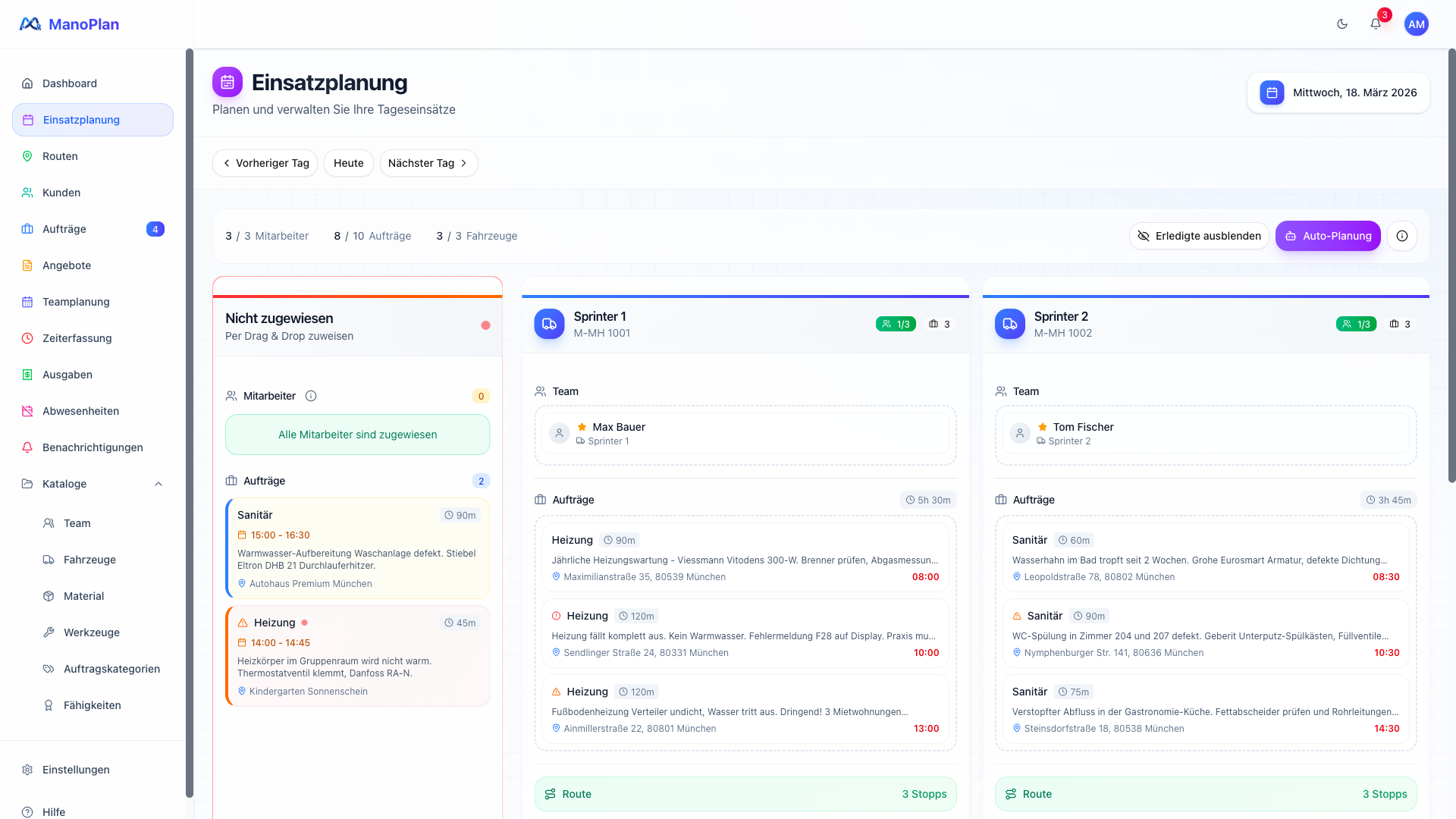Open notifications bell in header

pos(1376,24)
